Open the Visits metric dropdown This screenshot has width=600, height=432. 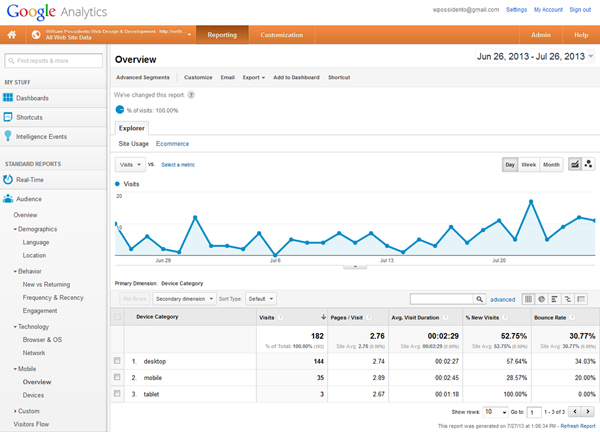pyautogui.click(x=130, y=165)
